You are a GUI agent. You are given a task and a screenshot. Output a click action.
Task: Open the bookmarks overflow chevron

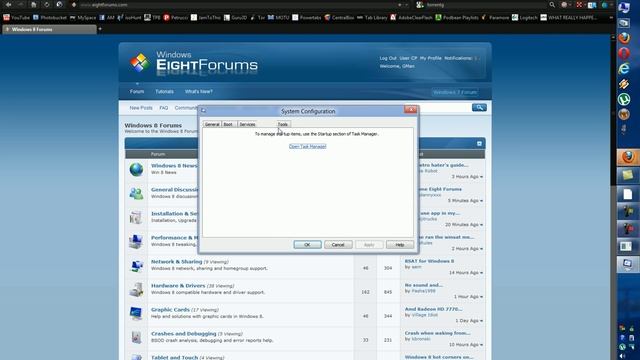tap(611, 18)
